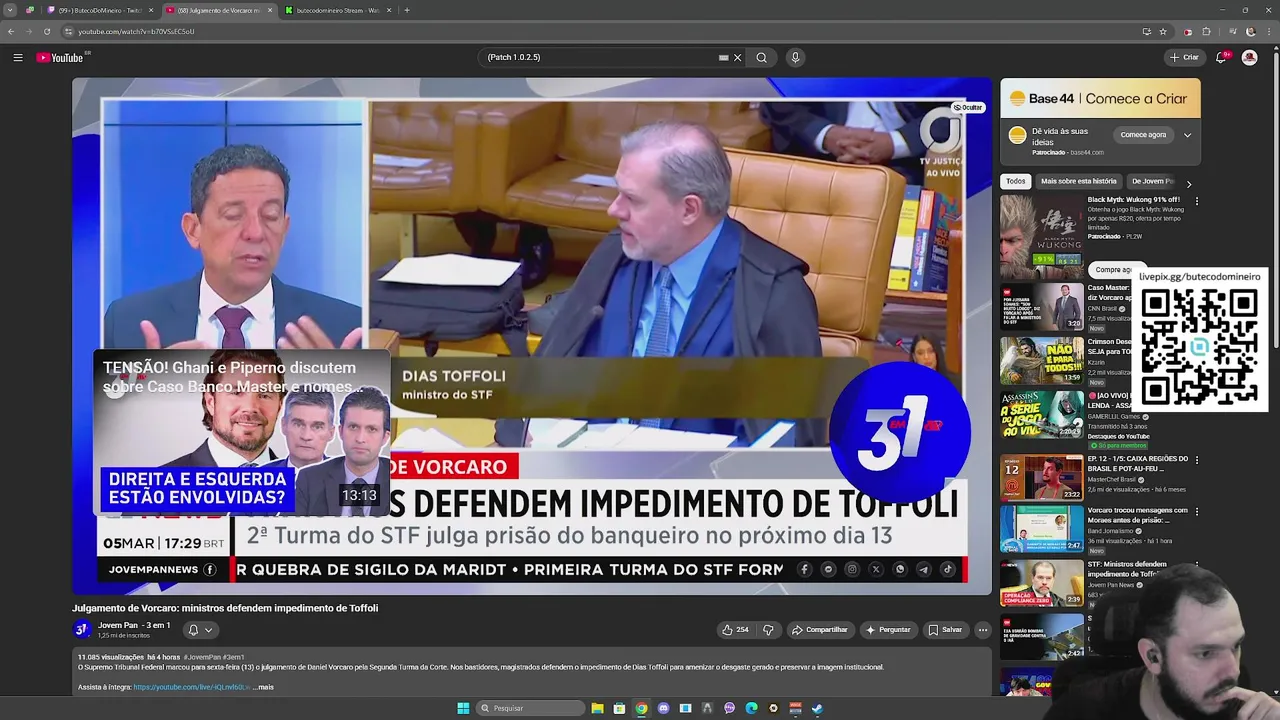Image resolution: width=1280 pixels, height=720 pixels.
Task: Select the De Jovem Pan chip
Action: click(1152, 181)
